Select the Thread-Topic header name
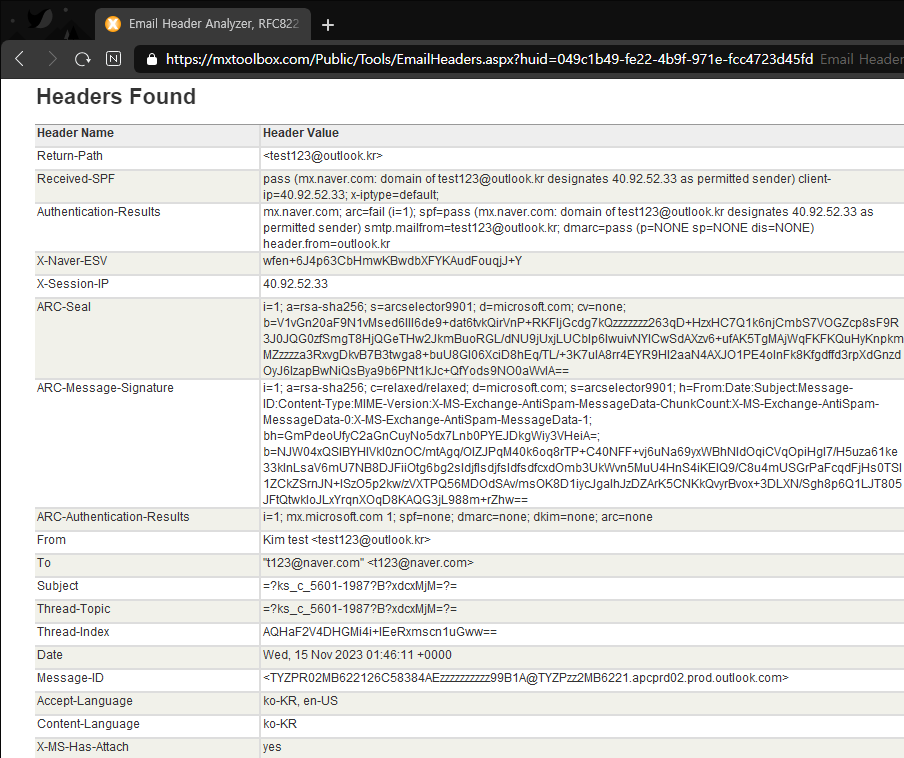The height and width of the screenshot is (758, 904). [x=74, y=609]
